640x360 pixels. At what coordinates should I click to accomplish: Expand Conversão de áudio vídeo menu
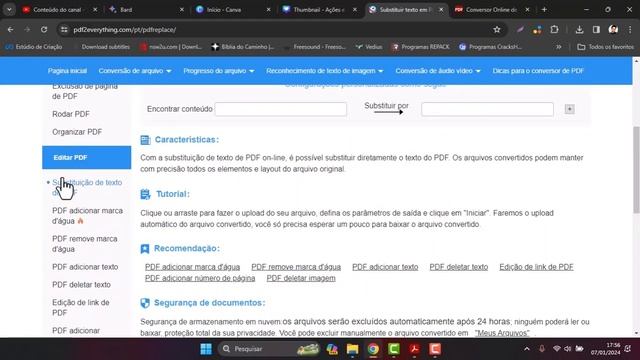pos(438,71)
